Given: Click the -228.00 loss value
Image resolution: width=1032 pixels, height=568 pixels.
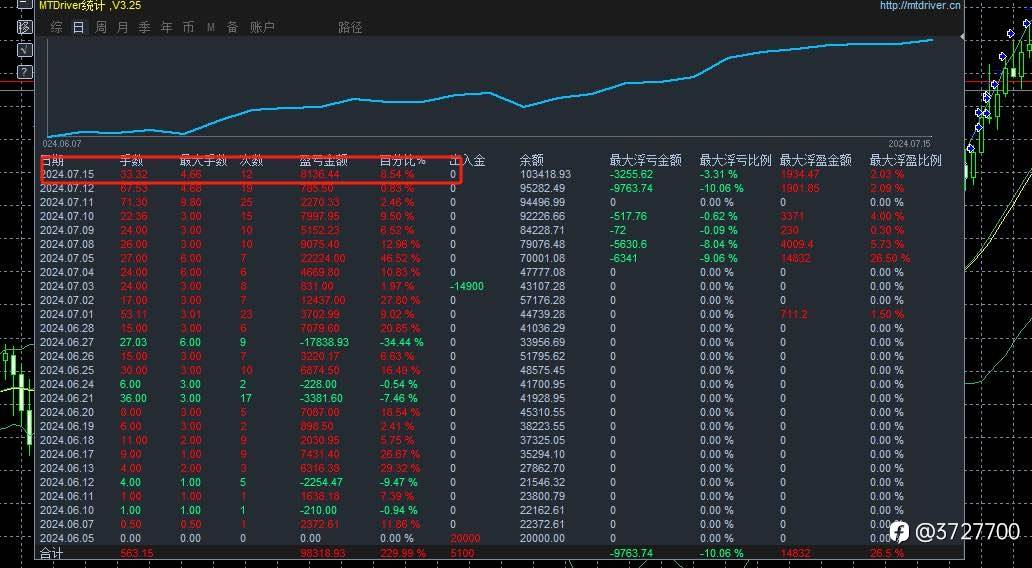Looking at the screenshot, I should pos(319,384).
